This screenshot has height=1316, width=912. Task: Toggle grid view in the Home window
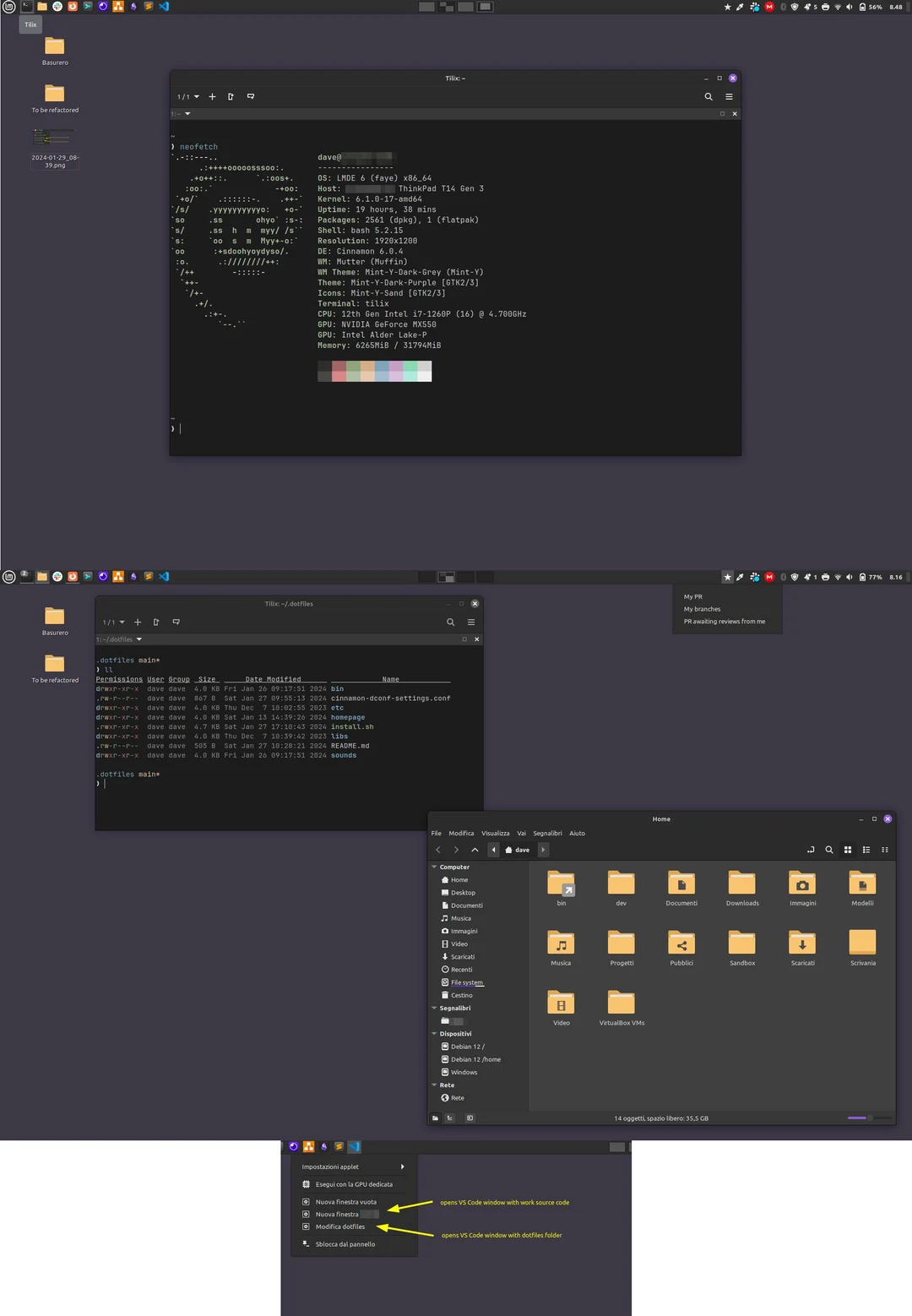tap(848, 850)
